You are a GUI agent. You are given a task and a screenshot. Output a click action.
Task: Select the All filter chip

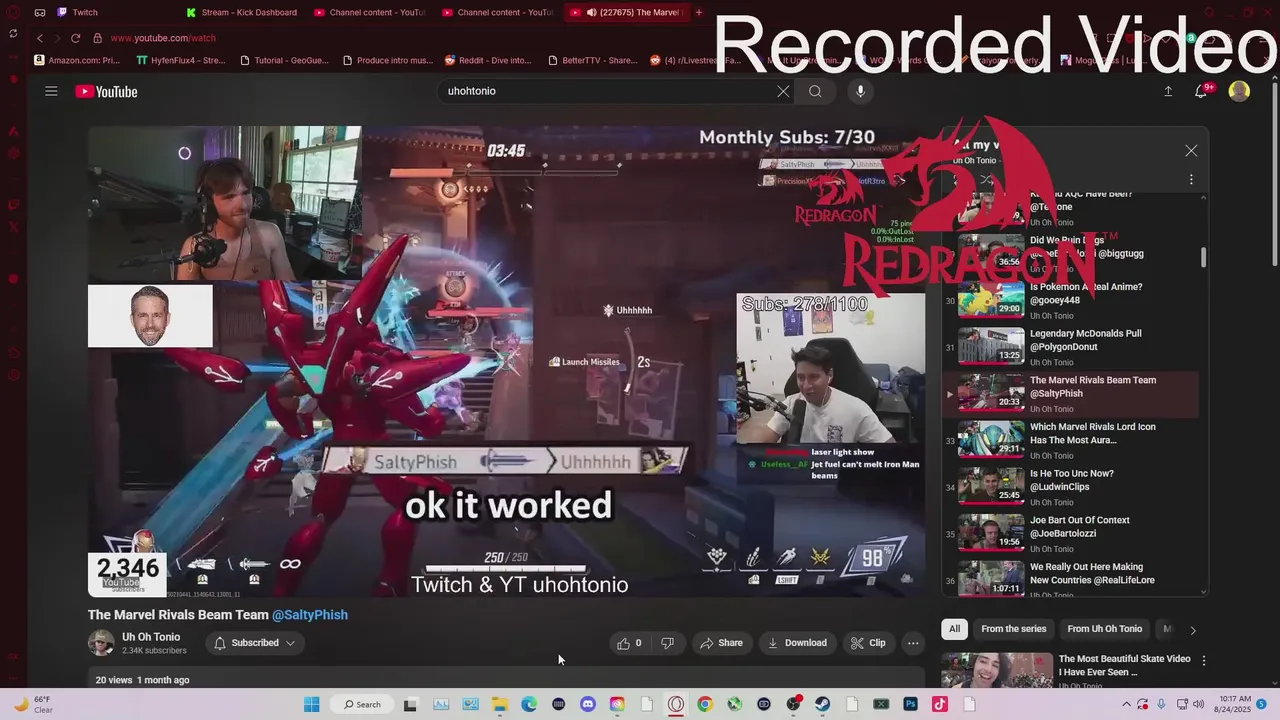point(954,629)
